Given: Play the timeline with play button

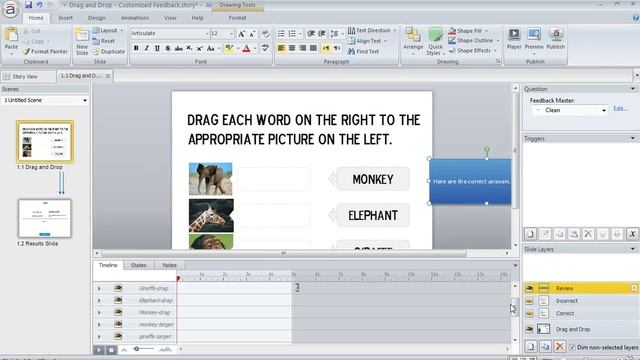Looking at the screenshot, I should 99,350.
